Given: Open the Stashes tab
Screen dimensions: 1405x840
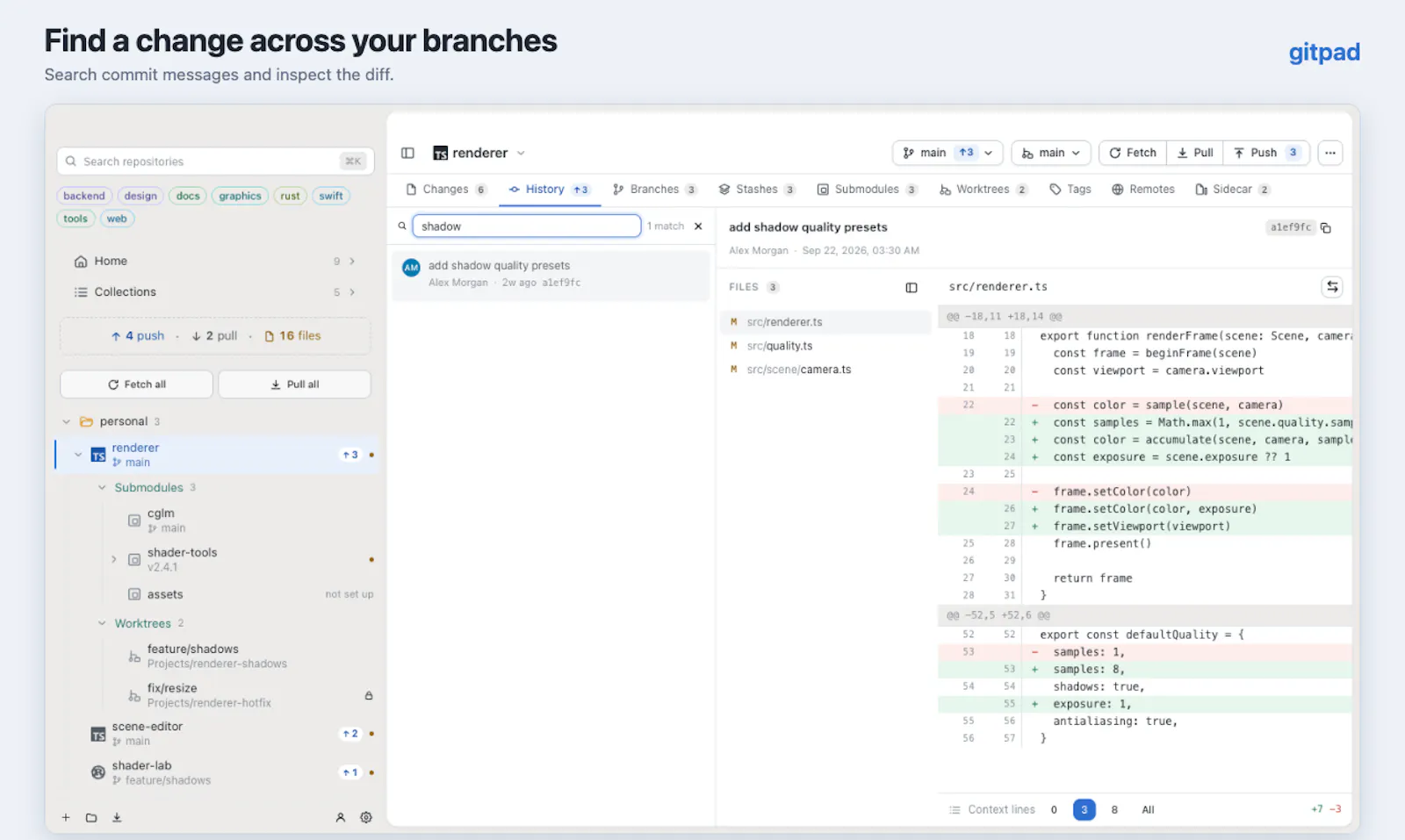Looking at the screenshot, I should point(756,190).
